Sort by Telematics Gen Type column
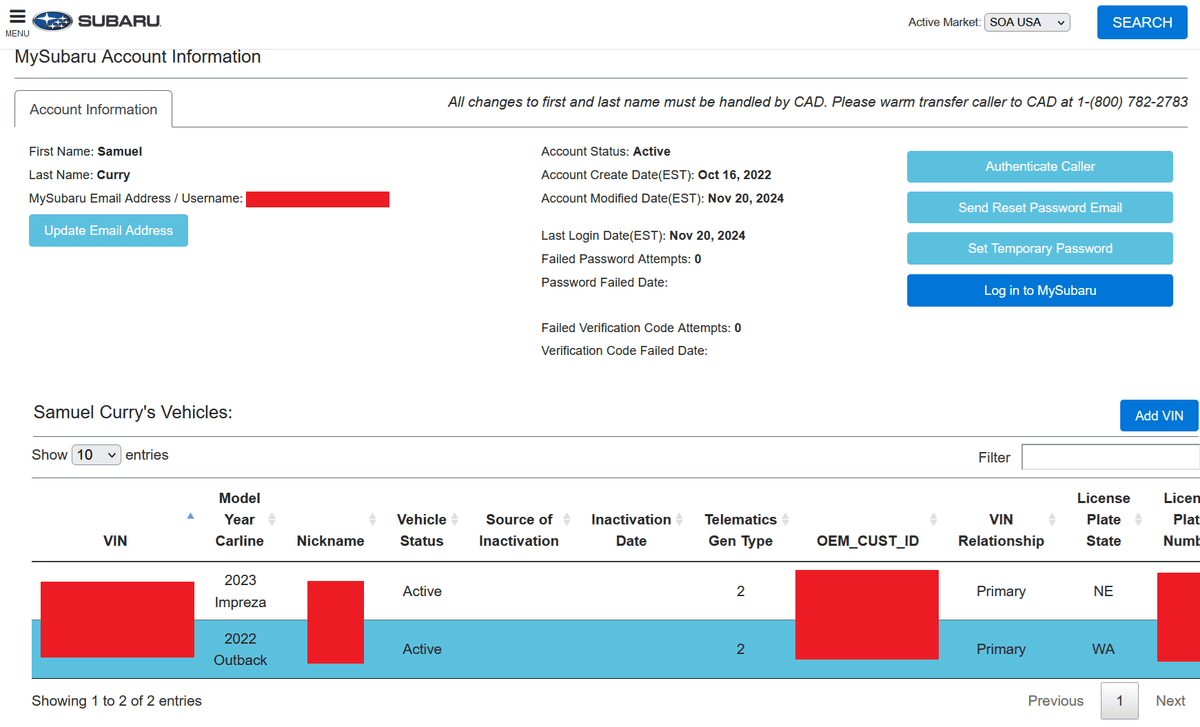The width and height of the screenshot is (1200, 727). pyautogui.click(x=740, y=530)
